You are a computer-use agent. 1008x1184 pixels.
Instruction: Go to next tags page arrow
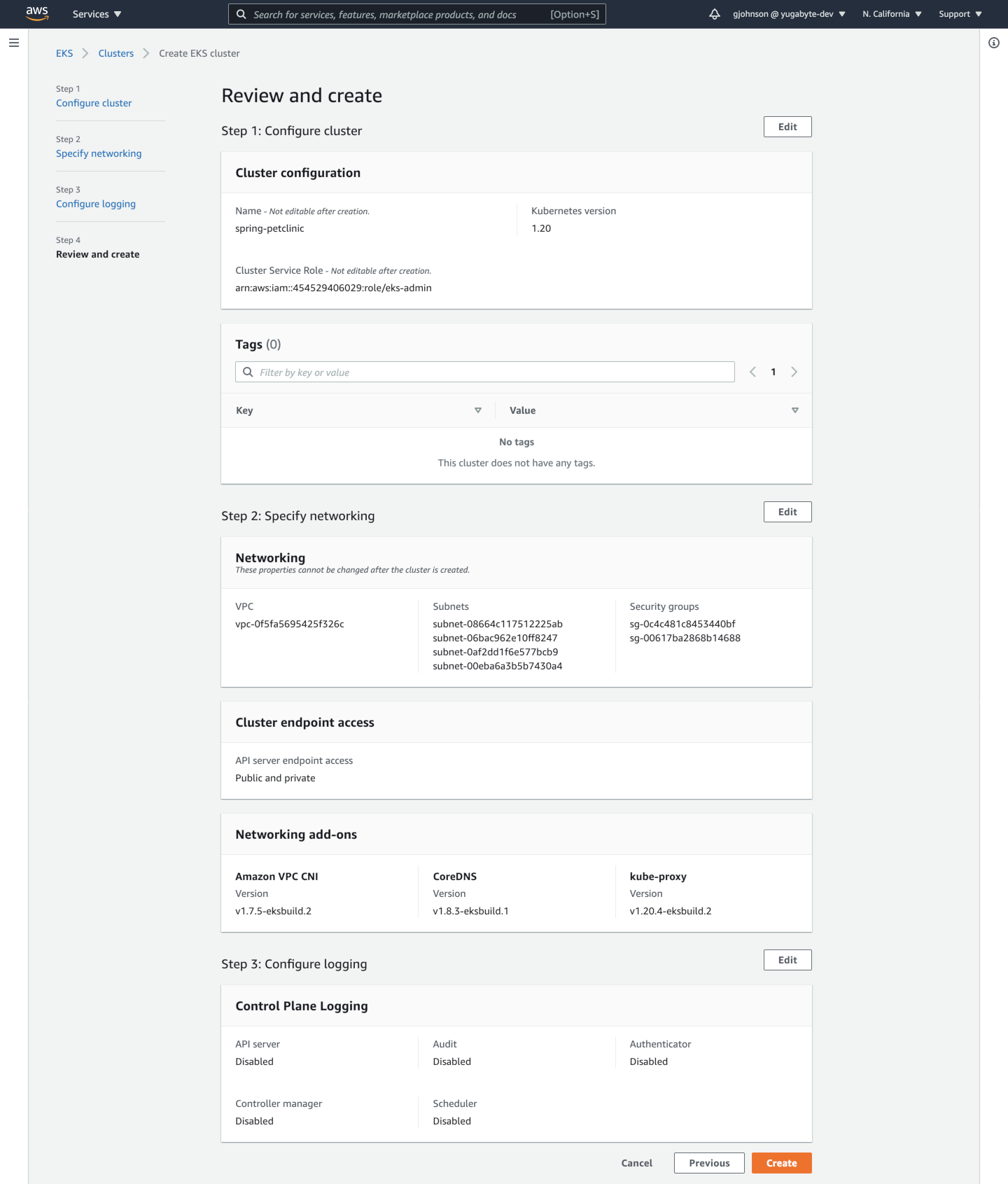click(x=794, y=372)
